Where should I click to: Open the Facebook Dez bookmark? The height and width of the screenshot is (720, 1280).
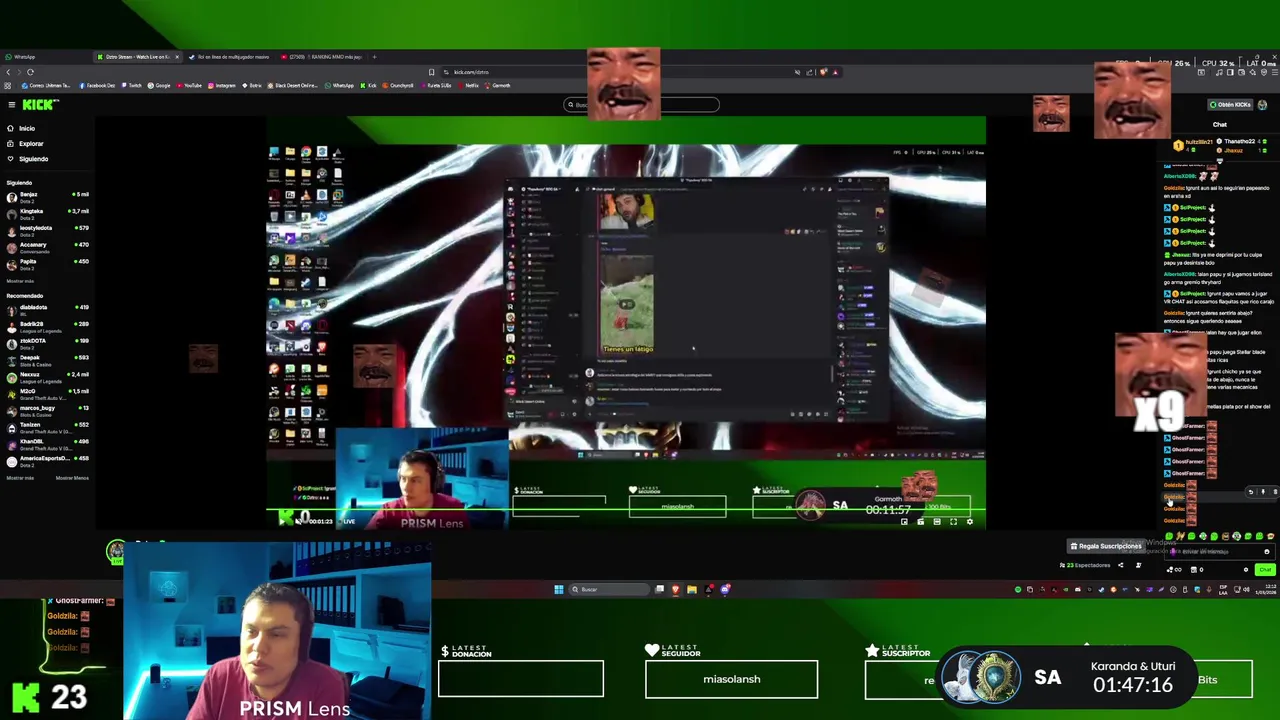pyautogui.click(x=96, y=85)
